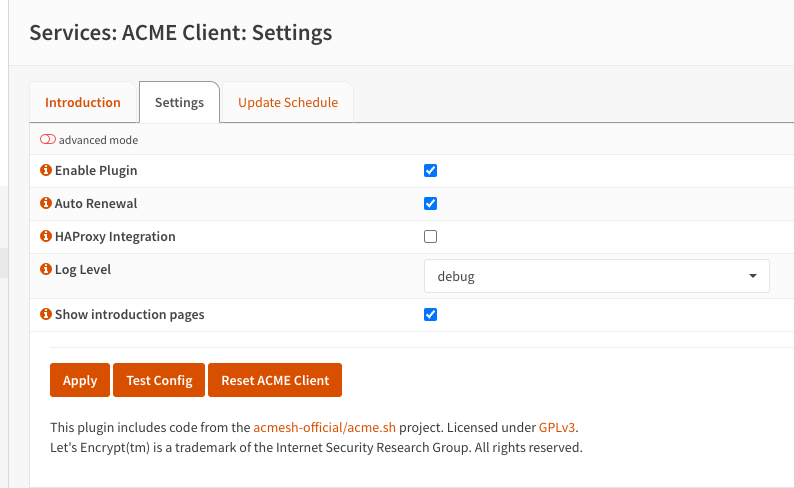The height and width of the screenshot is (488, 794).
Task: Click the Test Config button
Action: pyautogui.click(x=159, y=380)
